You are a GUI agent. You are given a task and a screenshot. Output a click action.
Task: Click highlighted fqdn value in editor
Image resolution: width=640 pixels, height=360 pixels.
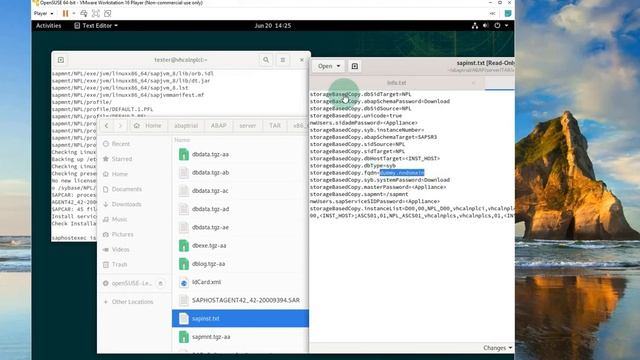[x=402, y=173]
